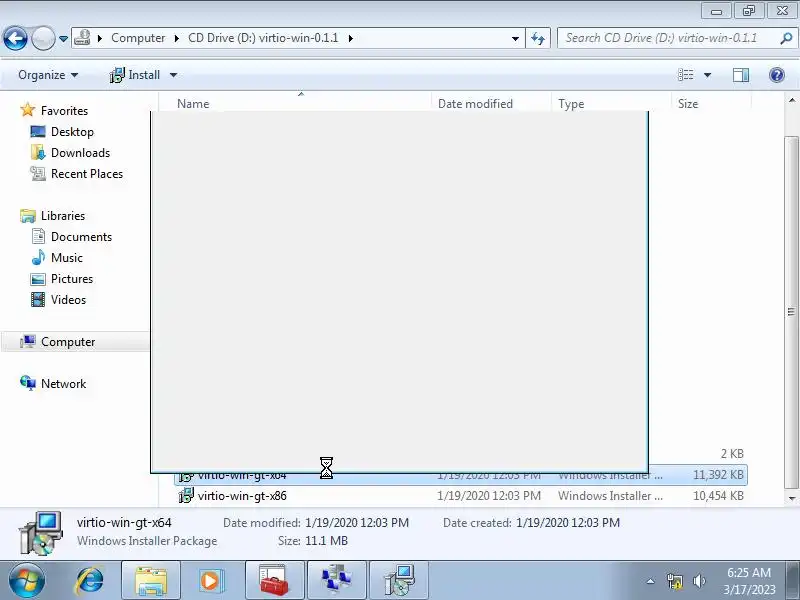Click the drive icon in the address bar
Screen dimensions: 800x600
[x=82, y=38]
